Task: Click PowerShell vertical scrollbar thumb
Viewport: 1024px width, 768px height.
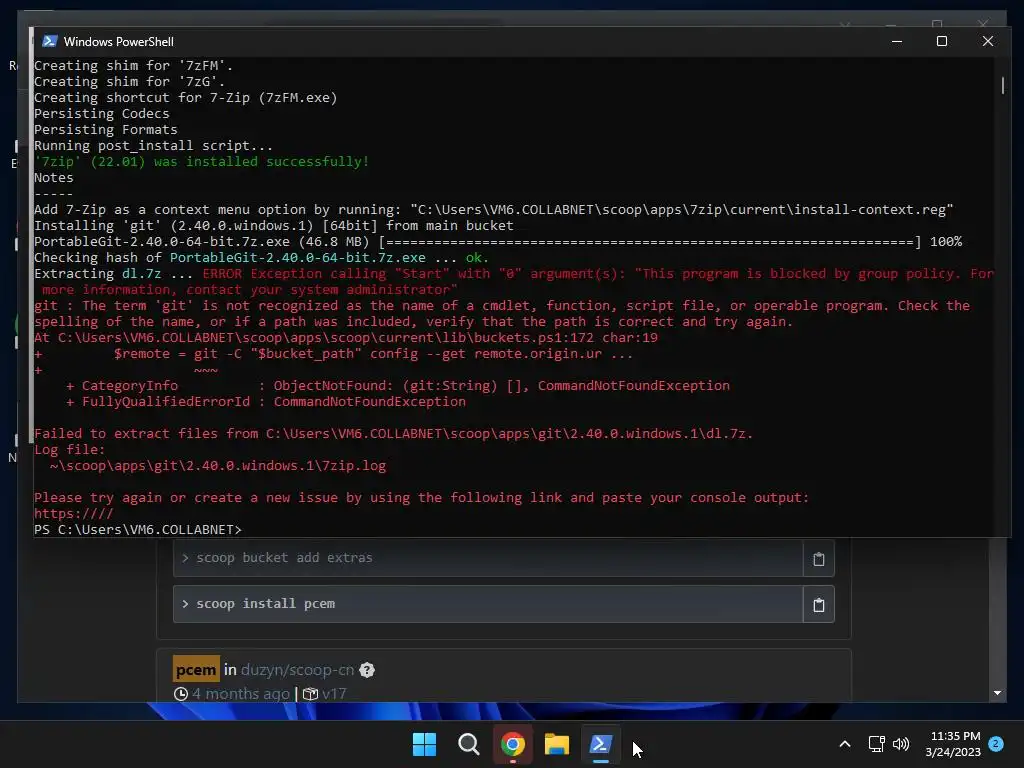Action: pyautogui.click(x=1002, y=85)
